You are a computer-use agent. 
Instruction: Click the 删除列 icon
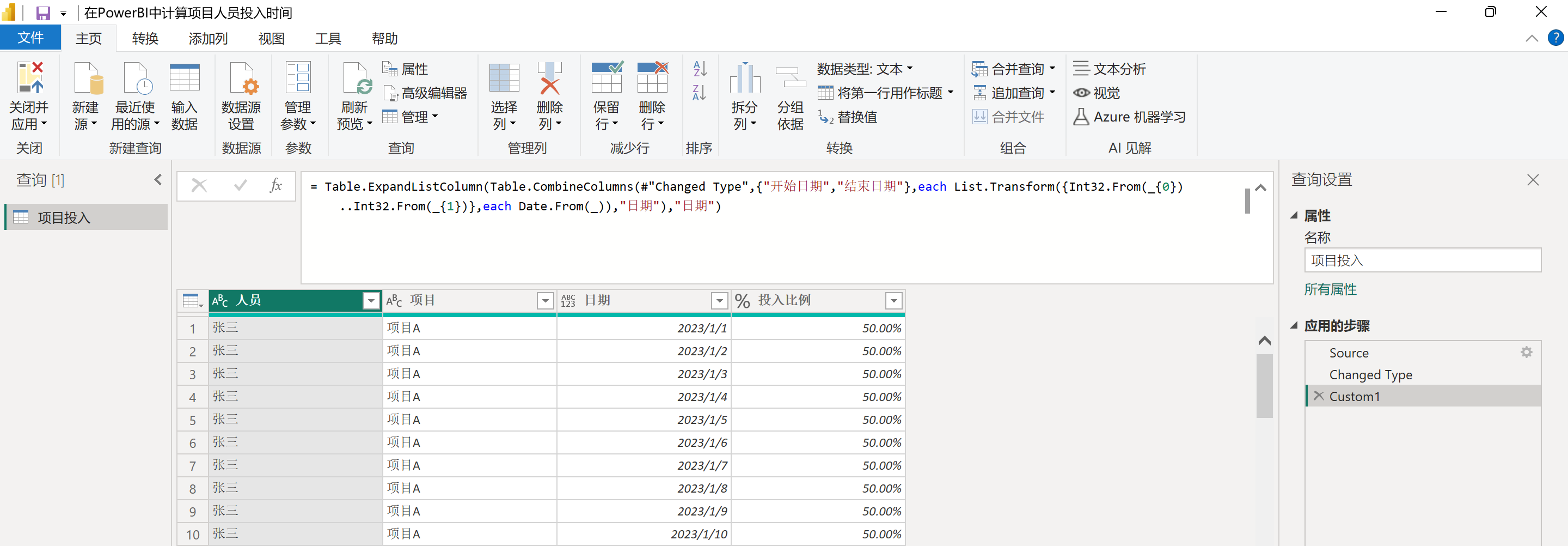click(x=550, y=77)
